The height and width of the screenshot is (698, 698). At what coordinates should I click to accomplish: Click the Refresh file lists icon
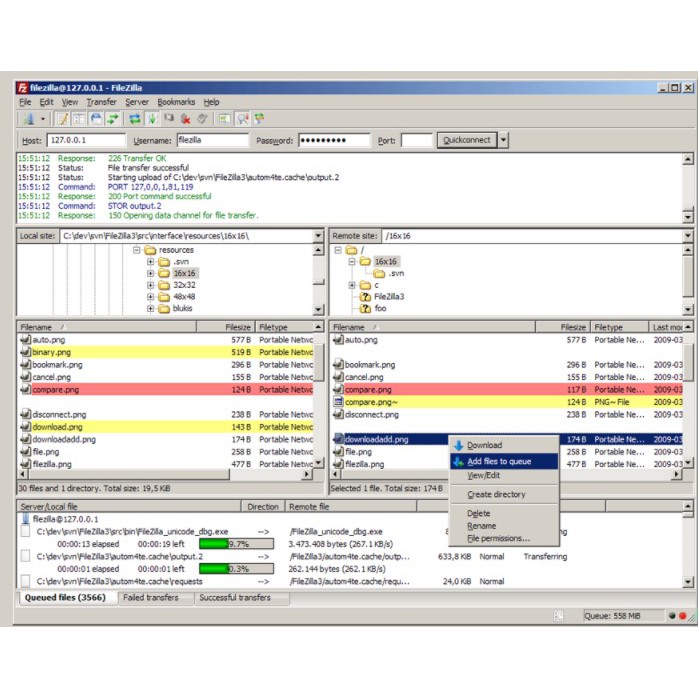tap(133, 119)
